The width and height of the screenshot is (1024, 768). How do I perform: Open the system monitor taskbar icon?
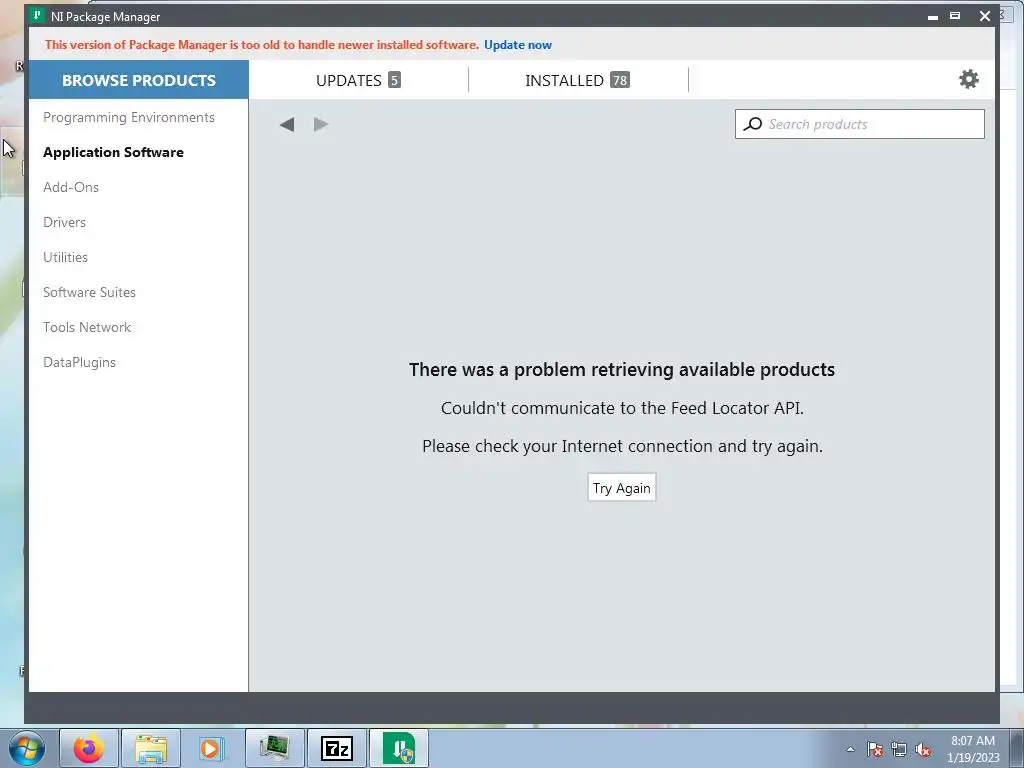tap(275, 748)
